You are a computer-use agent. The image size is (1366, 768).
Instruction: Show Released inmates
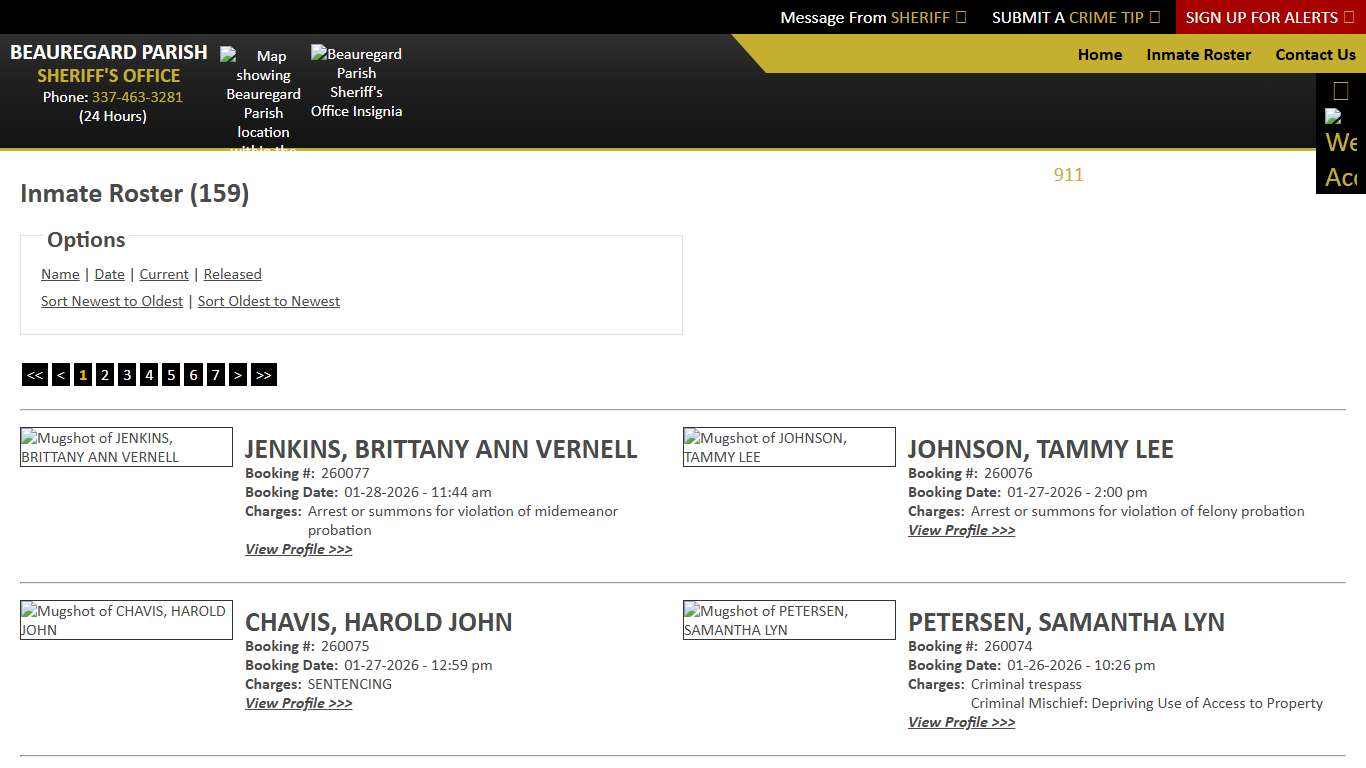click(x=232, y=274)
